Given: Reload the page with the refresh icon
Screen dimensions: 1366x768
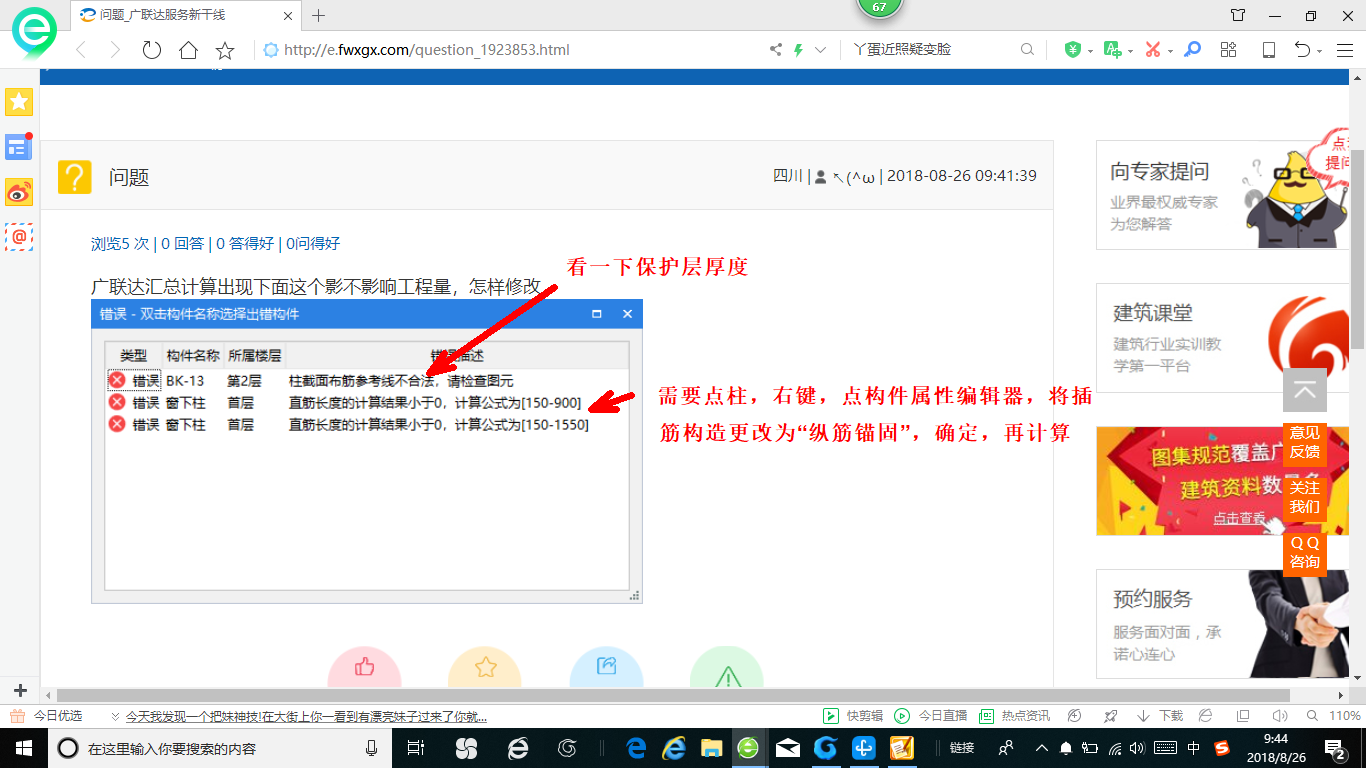Looking at the screenshot, I should [152, 50].
